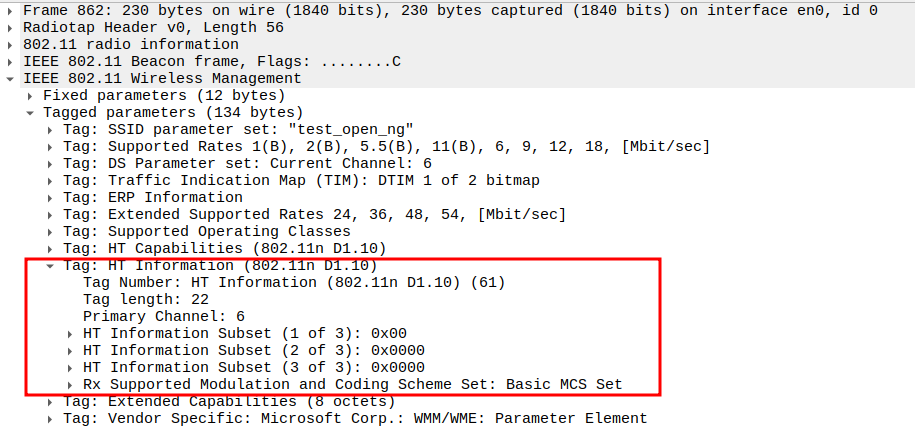Expand the SSID parameter set tag
The height and width of the screenshot is (448, 915).
tap(50, 129)
